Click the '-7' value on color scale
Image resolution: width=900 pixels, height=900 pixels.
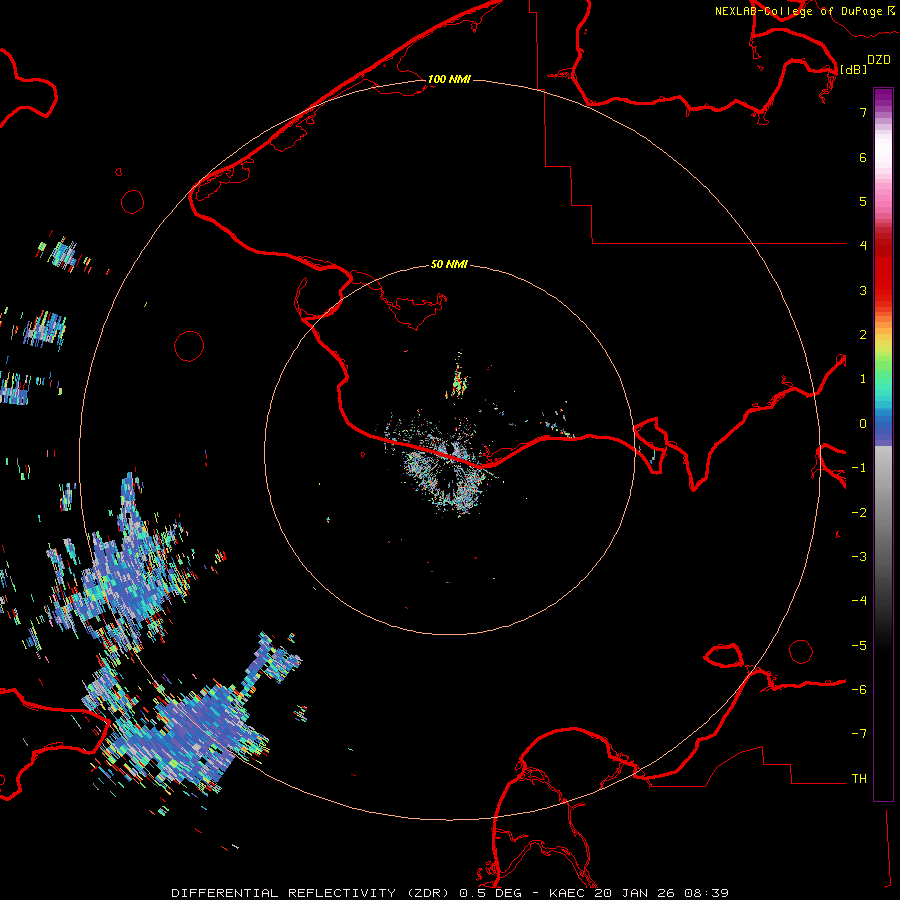(x=859, y=733)
